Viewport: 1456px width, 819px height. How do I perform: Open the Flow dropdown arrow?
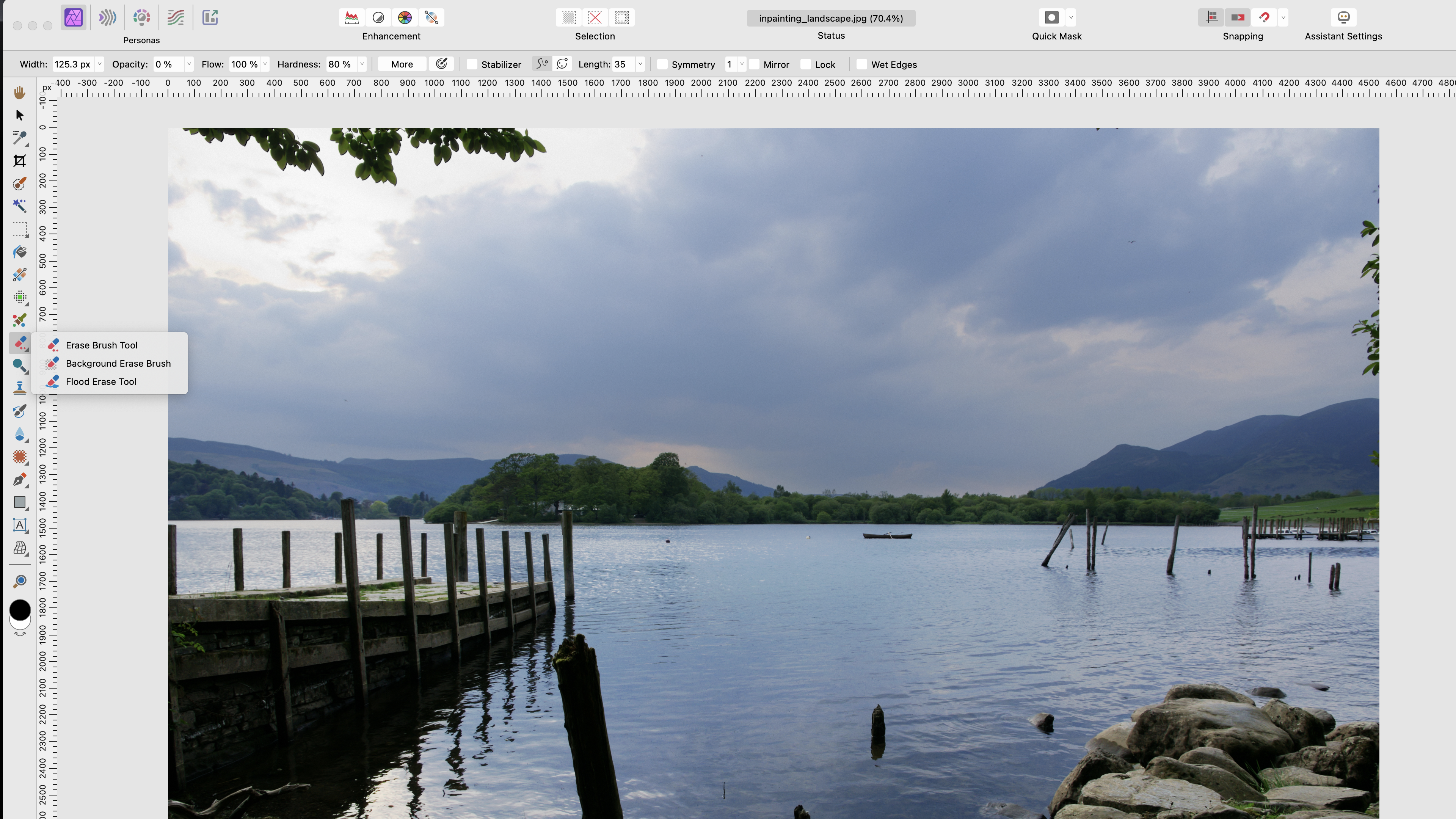click(x=265, y=64)
